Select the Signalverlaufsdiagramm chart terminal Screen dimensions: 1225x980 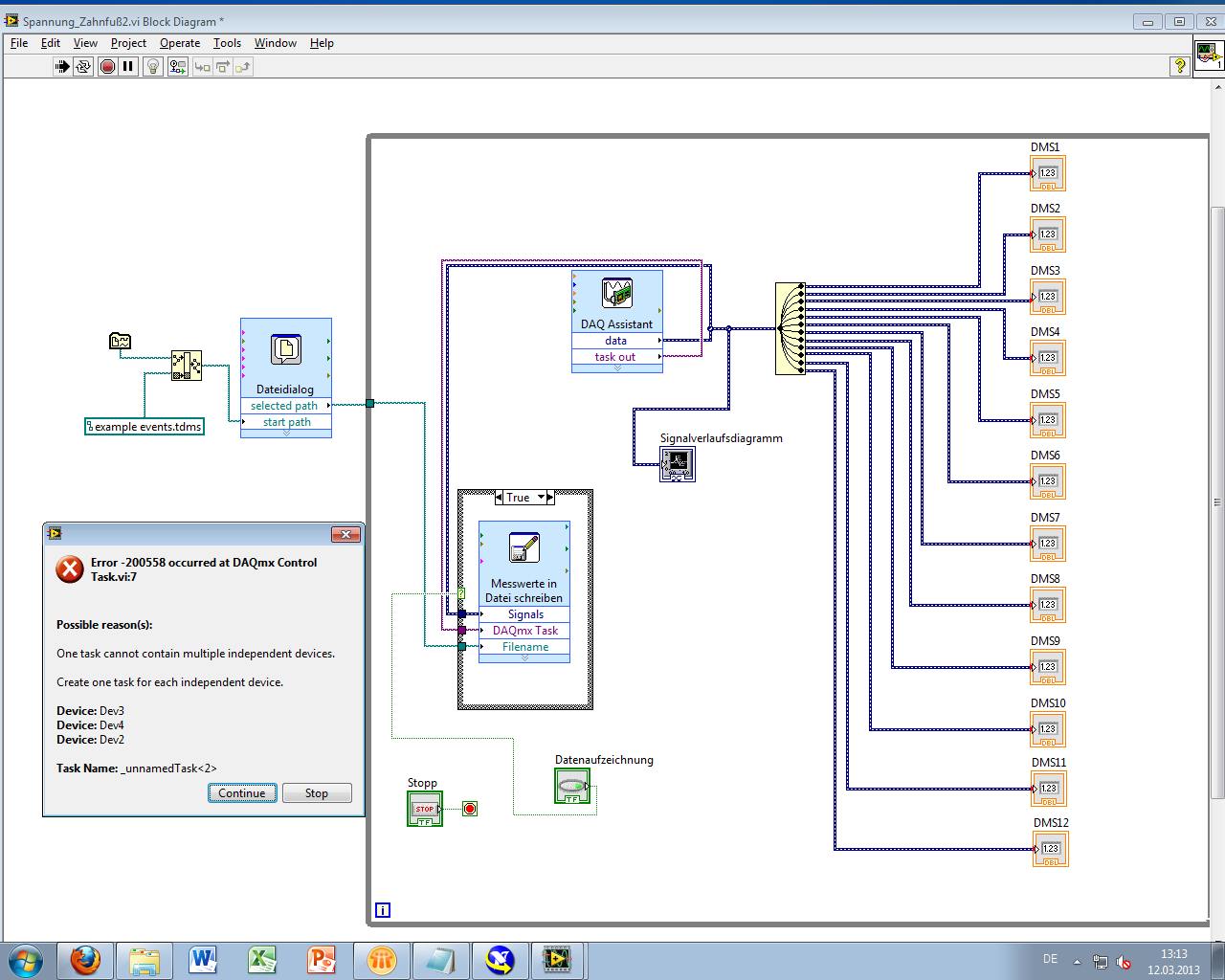[678, 464]
